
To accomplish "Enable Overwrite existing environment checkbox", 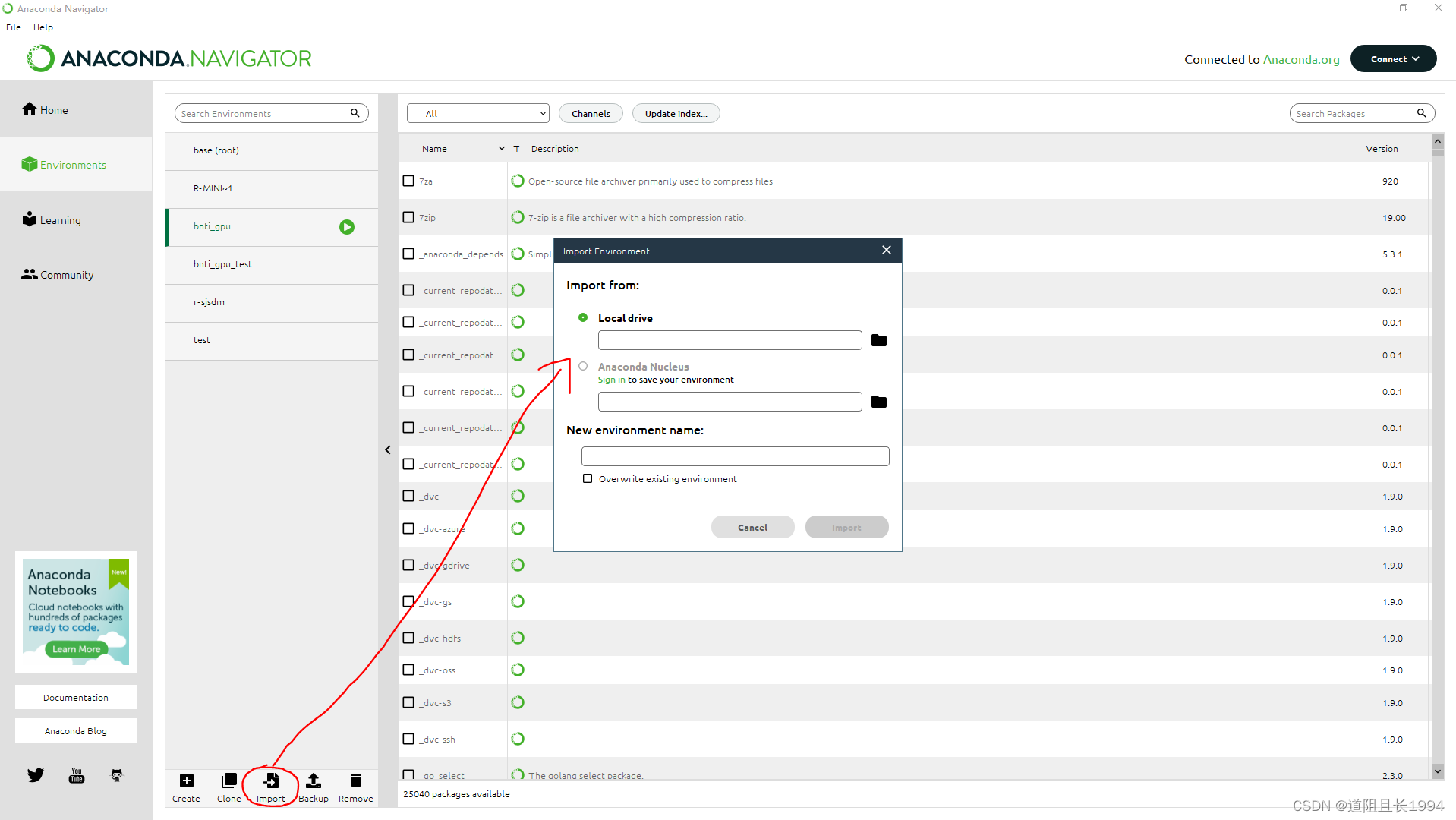I will [x=588, y=478].
